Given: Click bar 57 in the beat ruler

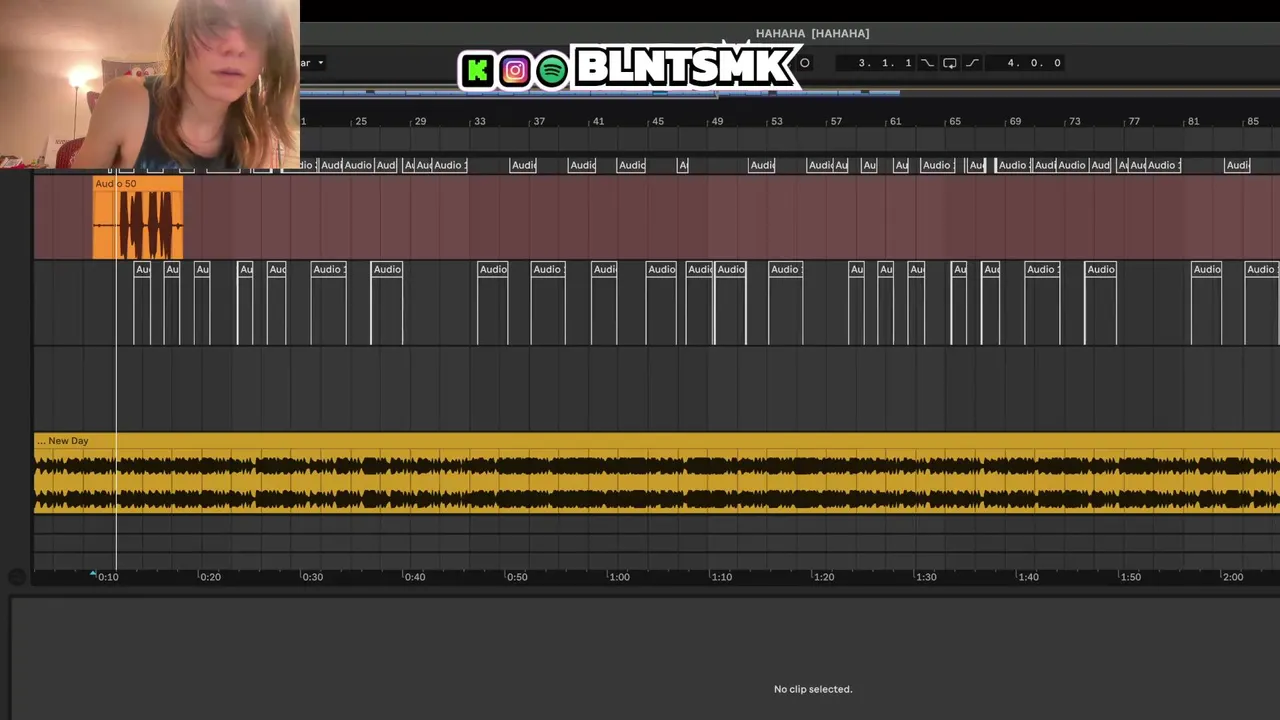Looking at the screenshot, I should coord(836,121).
